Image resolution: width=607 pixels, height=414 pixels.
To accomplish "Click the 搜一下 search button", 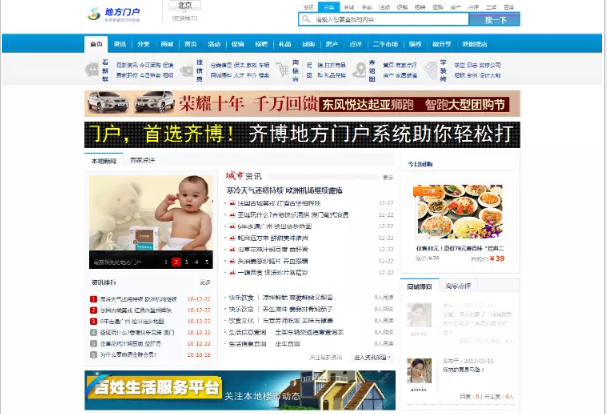I will click(x=495, y=19).
